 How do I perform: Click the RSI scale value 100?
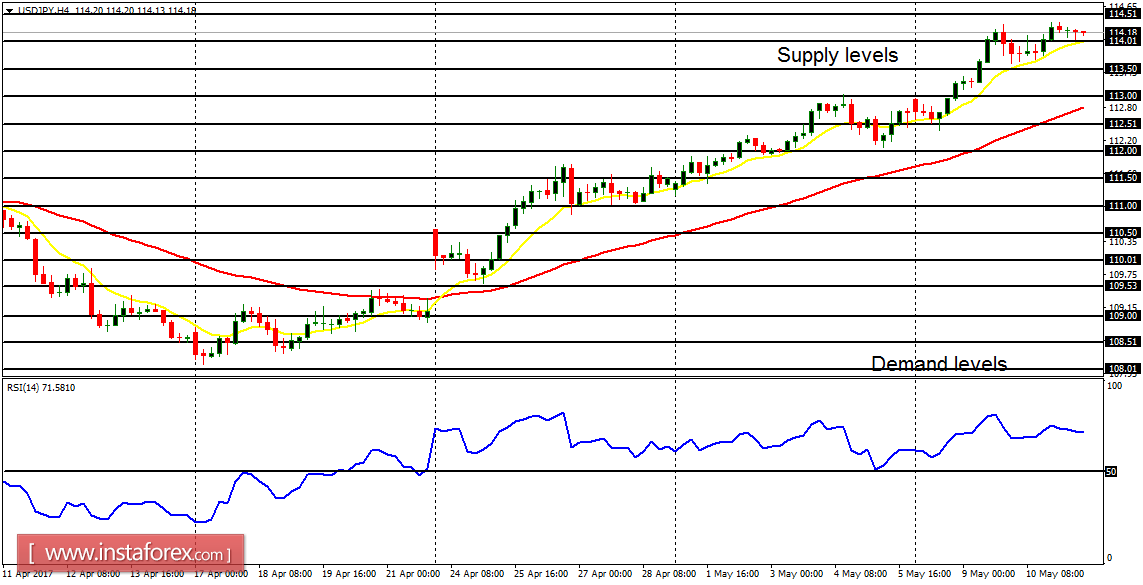coord(1115,385)
